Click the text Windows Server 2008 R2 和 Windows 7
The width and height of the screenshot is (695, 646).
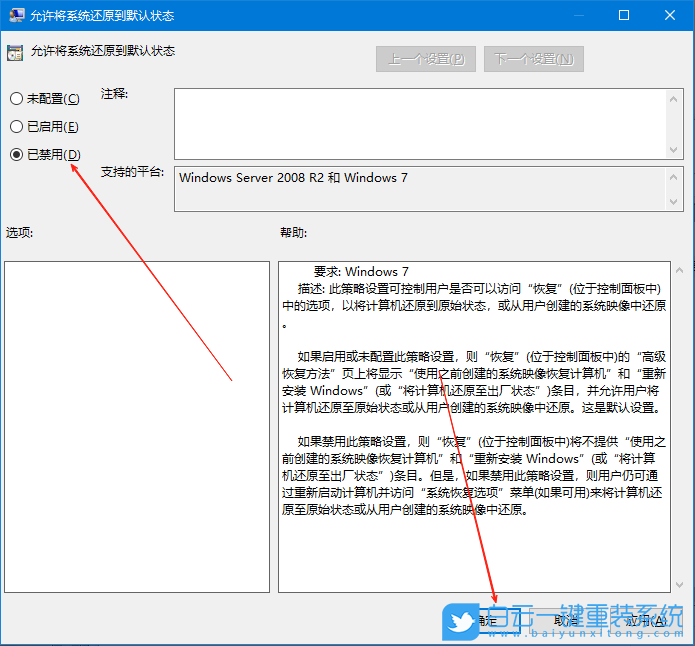[x=293, y=178]
